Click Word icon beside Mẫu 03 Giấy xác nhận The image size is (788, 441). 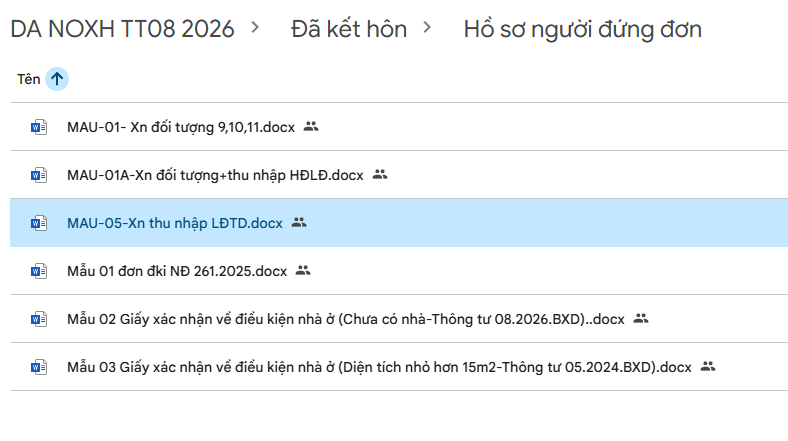point(39,367)
